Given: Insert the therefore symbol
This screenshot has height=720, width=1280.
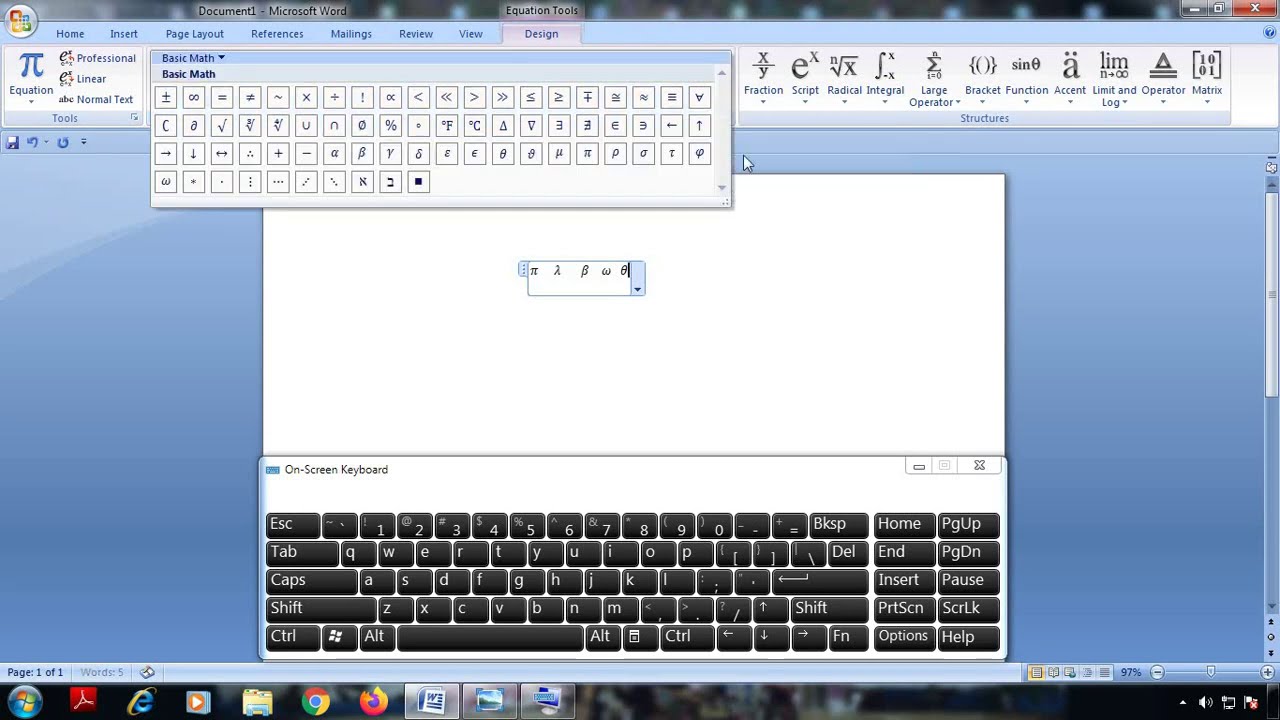Looking at the screenshot, I should pos(250,153).
